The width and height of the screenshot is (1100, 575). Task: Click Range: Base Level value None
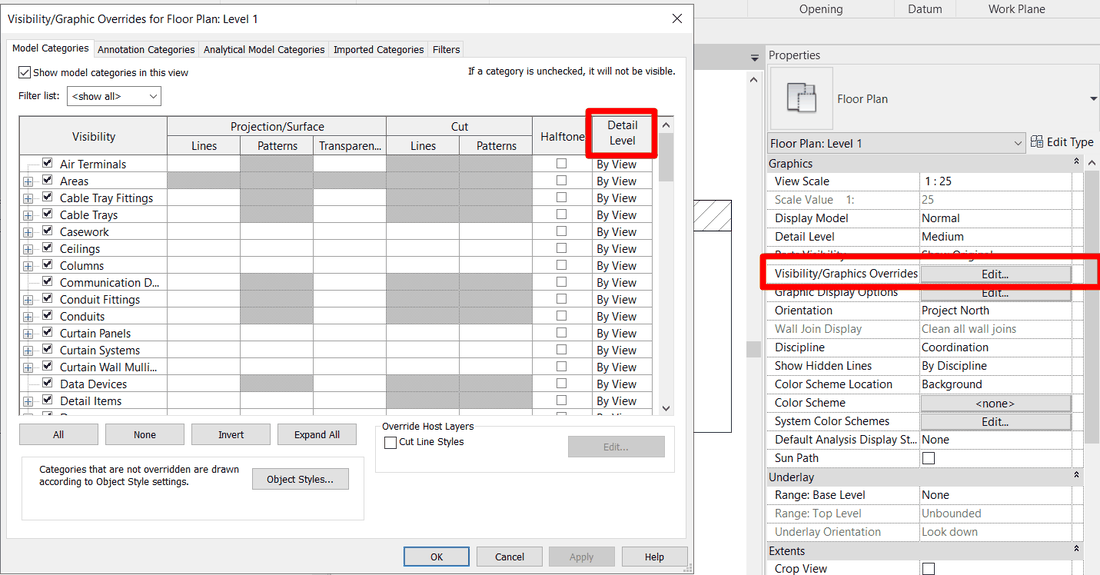point(995,494)
